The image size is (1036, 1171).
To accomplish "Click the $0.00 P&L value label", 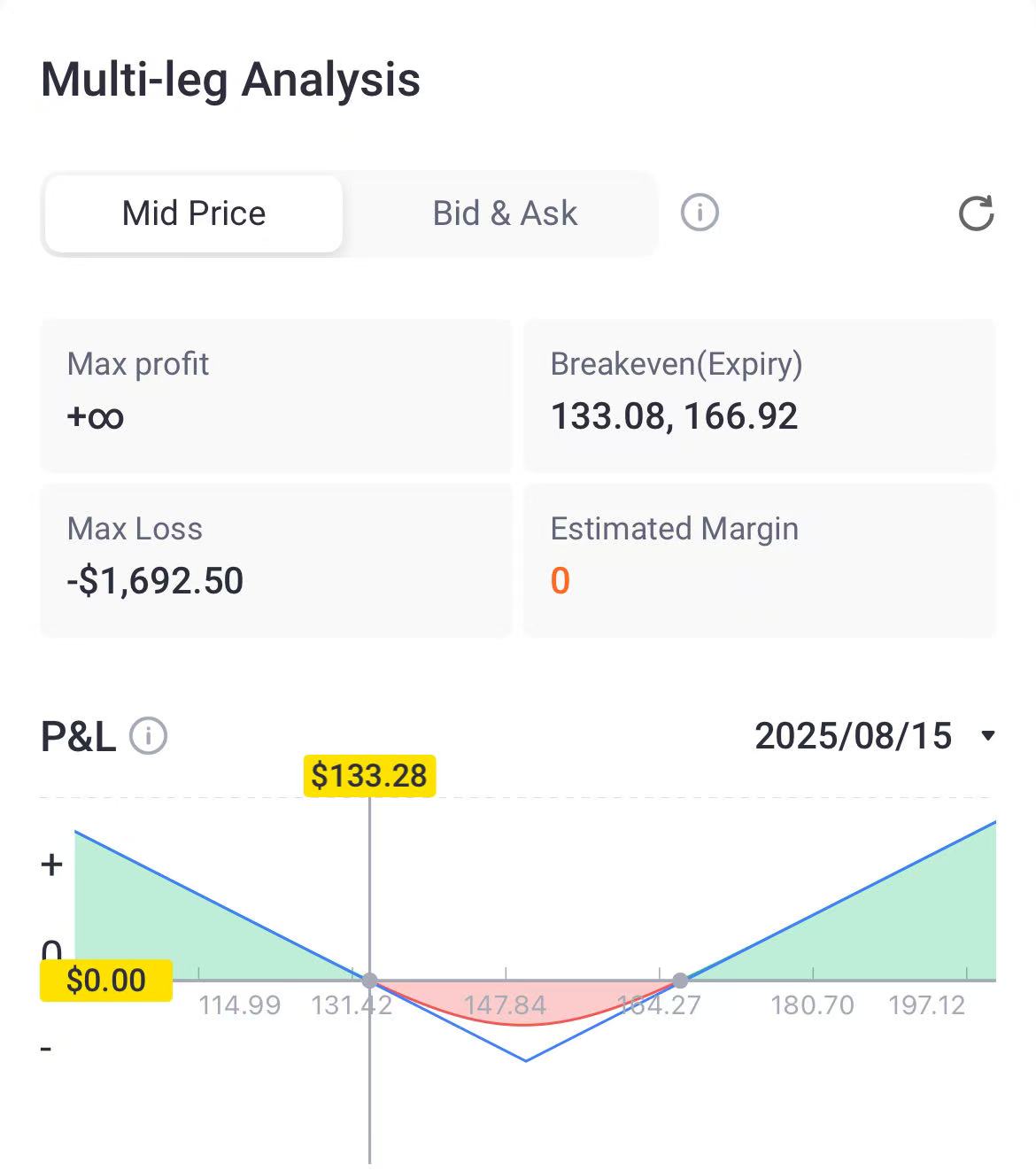I will pyautogui.click(x=105, y=981).
